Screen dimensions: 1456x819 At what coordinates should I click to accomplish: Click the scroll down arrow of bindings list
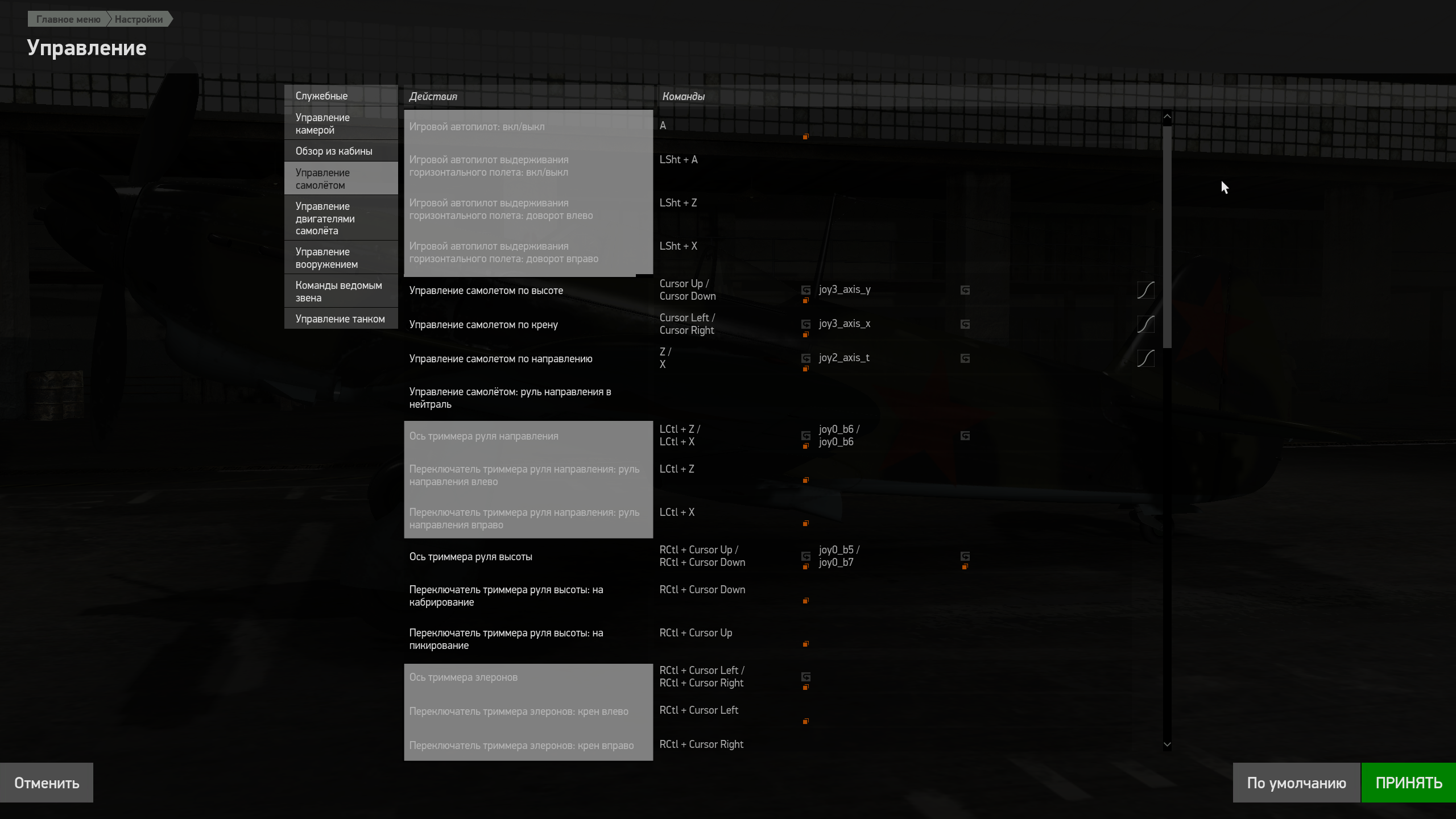1167,744
